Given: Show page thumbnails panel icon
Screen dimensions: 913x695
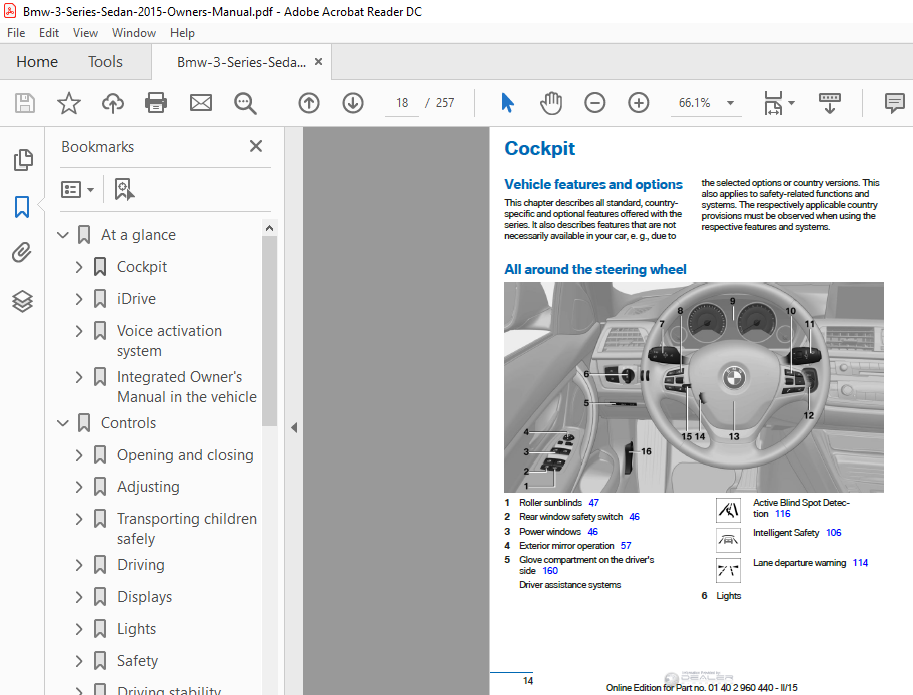Looking at the screenshot, I should tap(23, 160).
